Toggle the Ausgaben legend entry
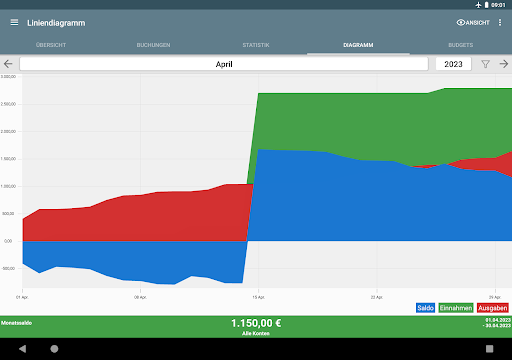The height and width of the screenshot is (360, 512). coord(493,308)
